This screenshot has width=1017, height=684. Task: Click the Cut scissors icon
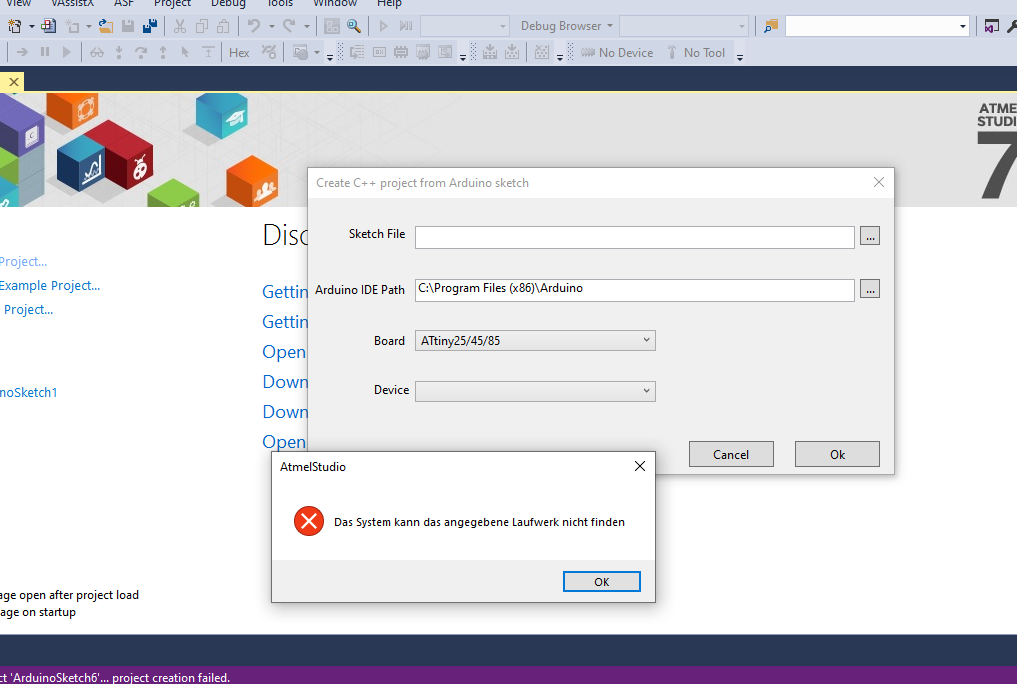tap(180, 26)
